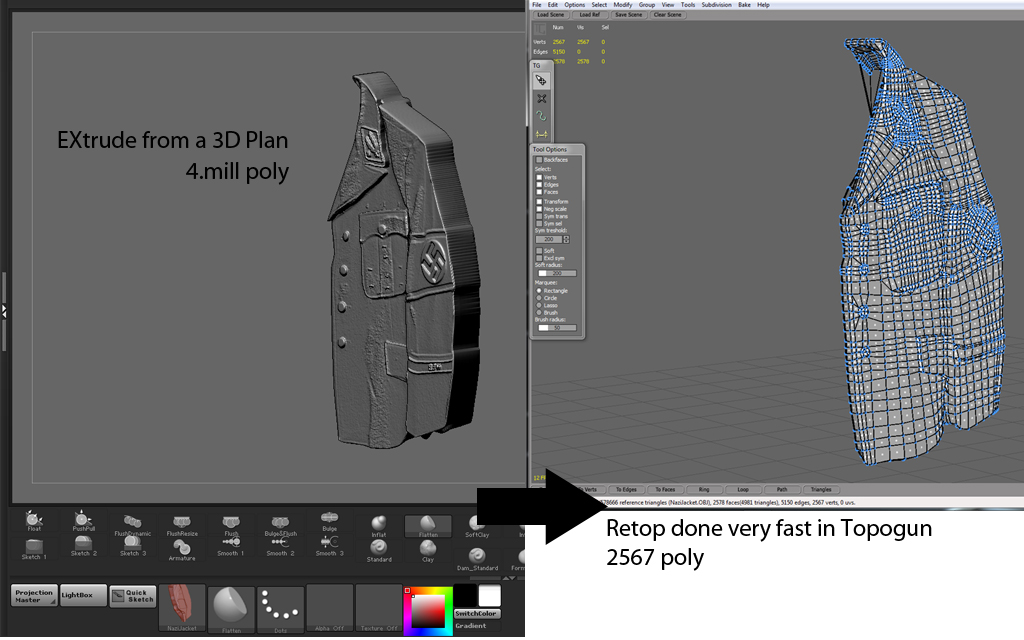Image resolution: width=1024 pixels, height=640 pixels.
Task: Open the Modify menu
Action: click(x=622, y=5)
